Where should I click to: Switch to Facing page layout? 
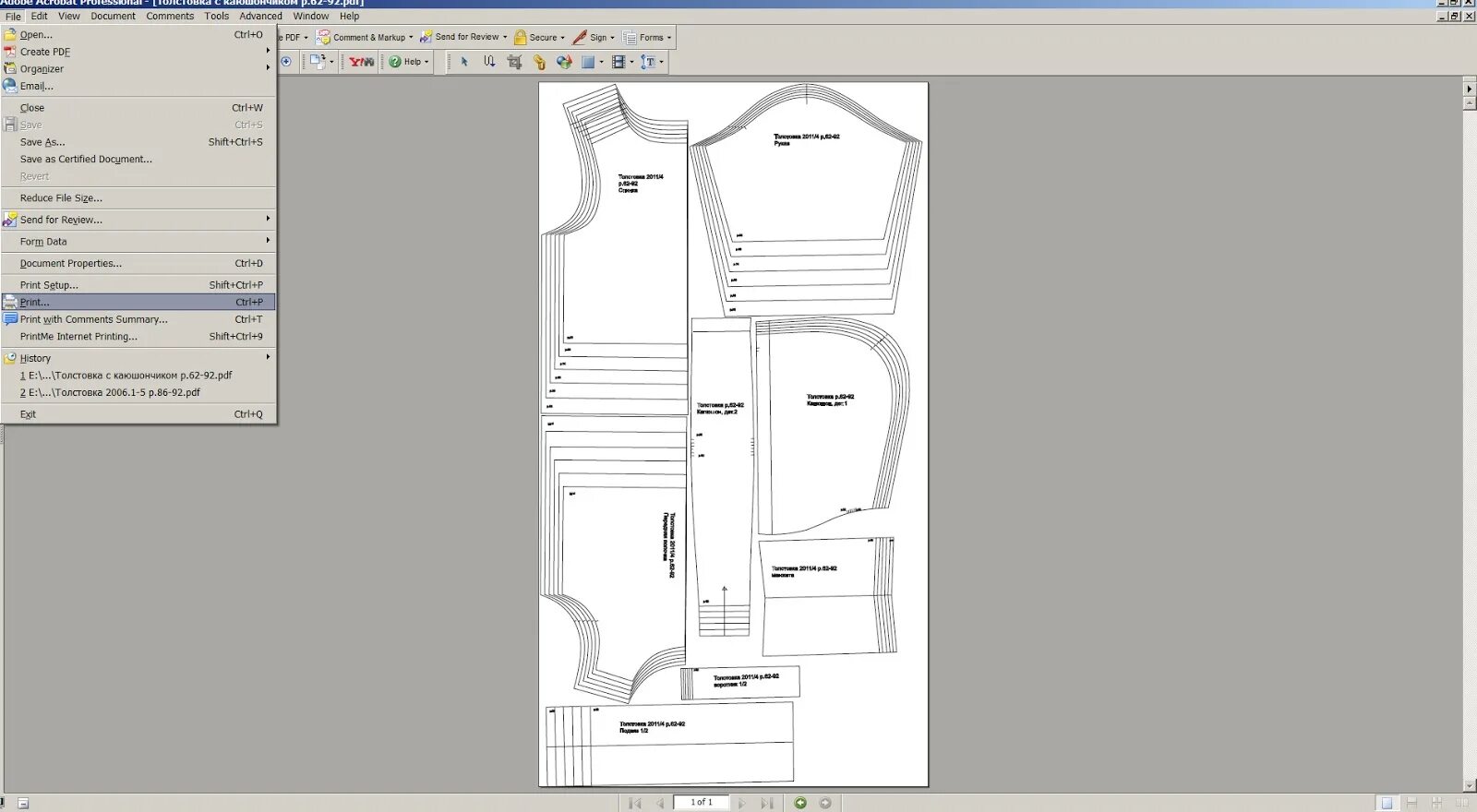[1461, 804]
